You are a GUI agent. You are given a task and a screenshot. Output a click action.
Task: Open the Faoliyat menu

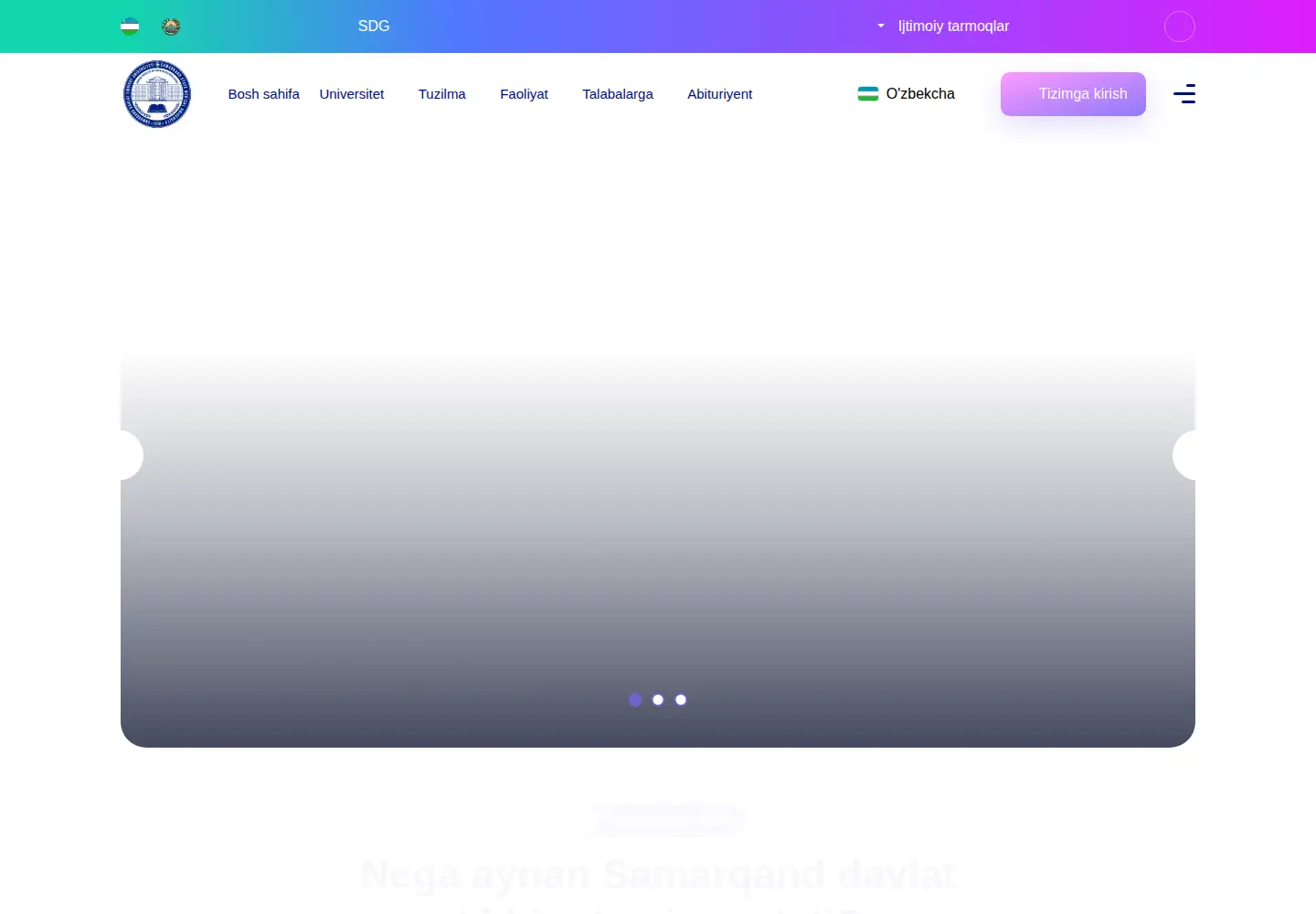pos(525,94)
